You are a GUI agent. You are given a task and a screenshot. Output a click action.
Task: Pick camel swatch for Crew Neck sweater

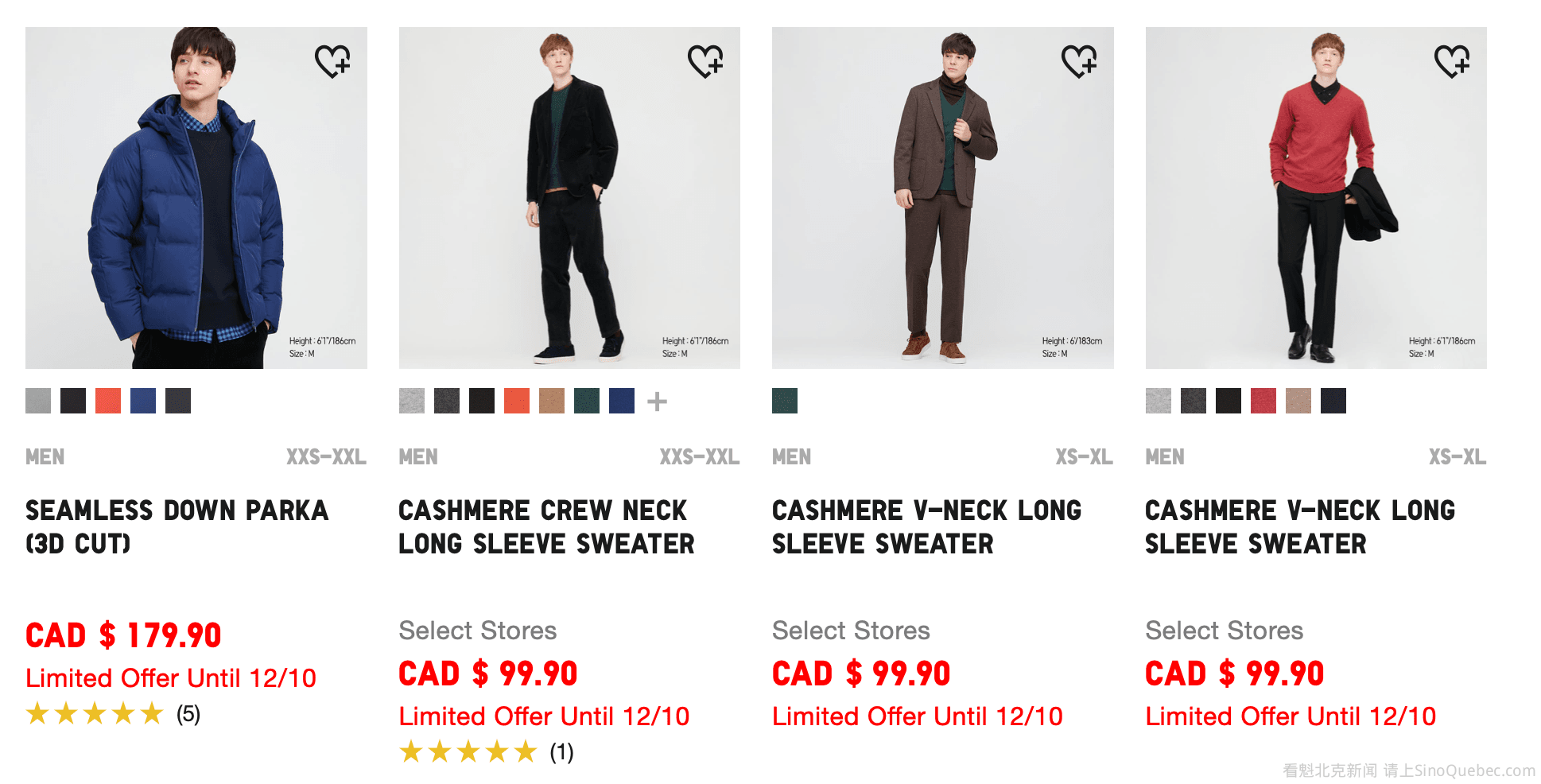click(552, 401)
